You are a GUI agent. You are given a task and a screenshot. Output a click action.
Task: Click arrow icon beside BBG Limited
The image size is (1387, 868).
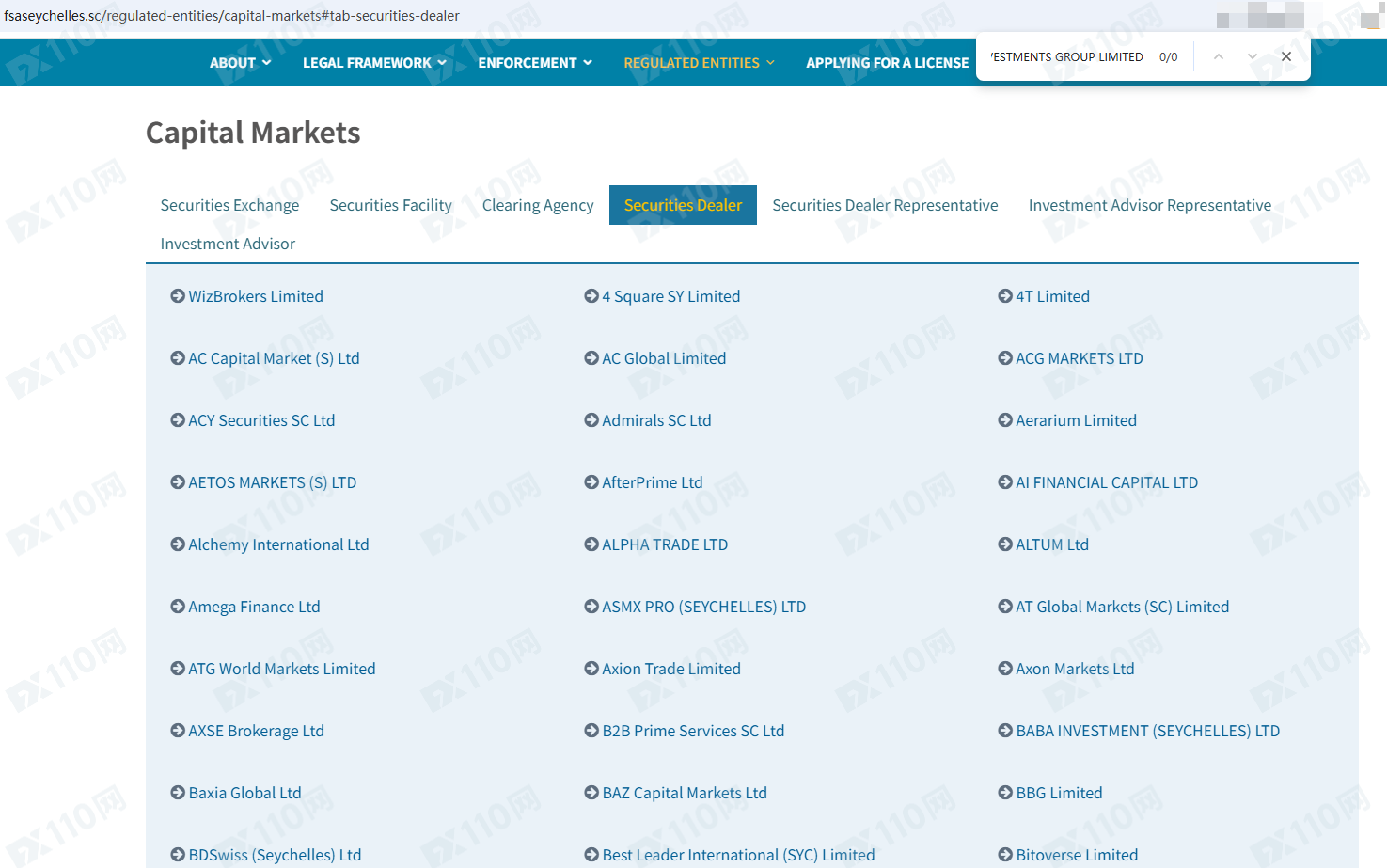pos(1004,793)
